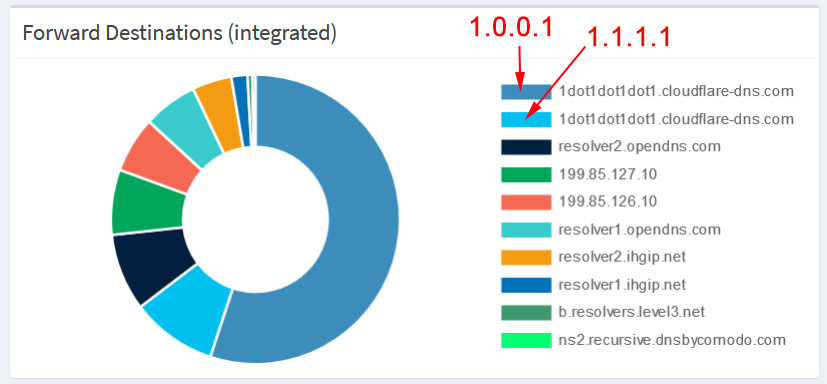Click the light-blue legend swatch for second cloudflare-dns entry
Viewport: 827px width, 384px height.
(x=526, y=120)
